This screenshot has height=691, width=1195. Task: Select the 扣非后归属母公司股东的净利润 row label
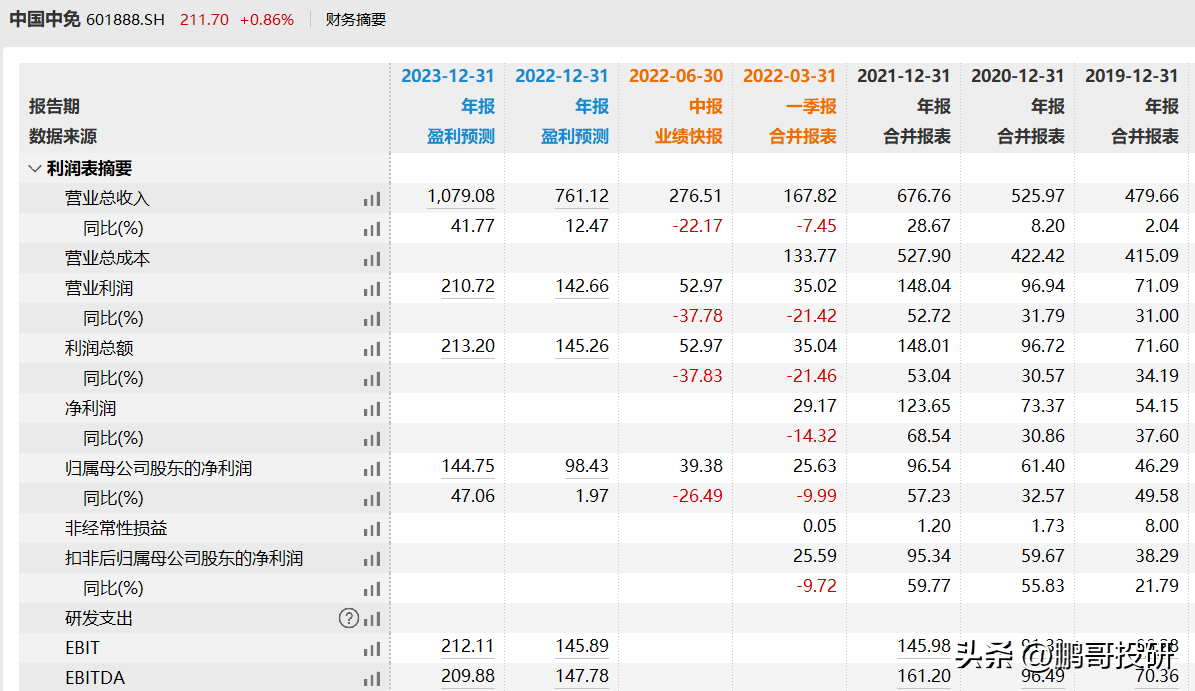coord(184,558)
